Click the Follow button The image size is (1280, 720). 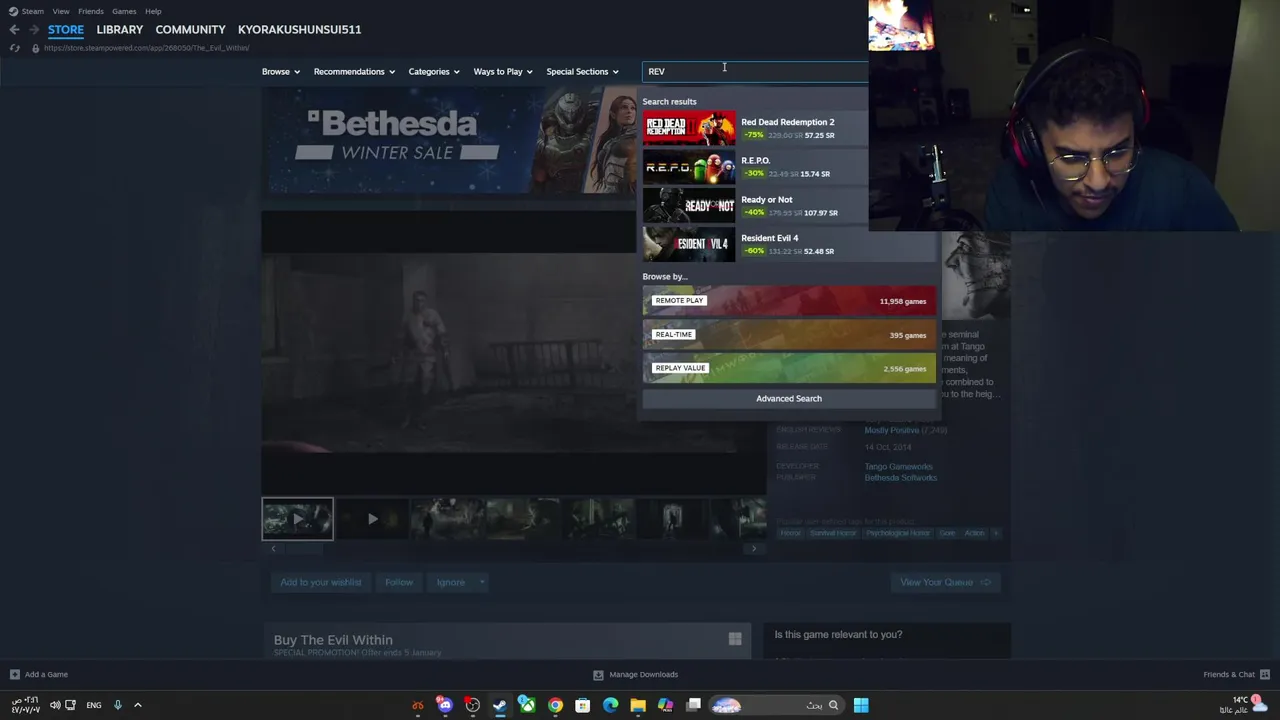pos(399,582)
